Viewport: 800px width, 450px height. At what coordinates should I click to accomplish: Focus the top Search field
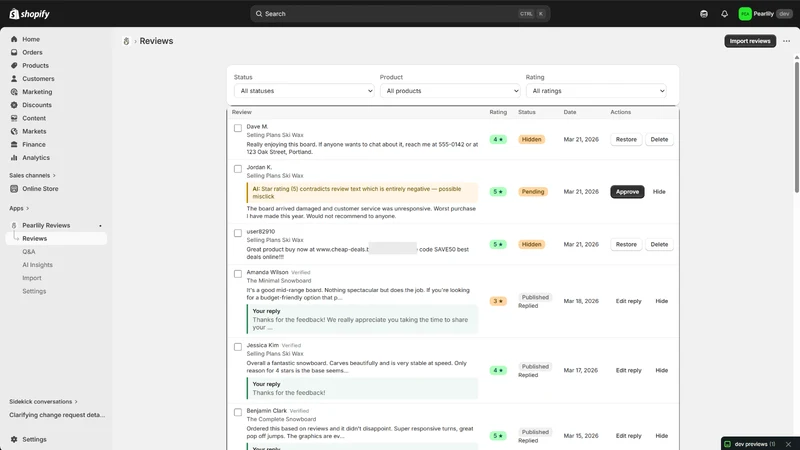click(400, 14)
